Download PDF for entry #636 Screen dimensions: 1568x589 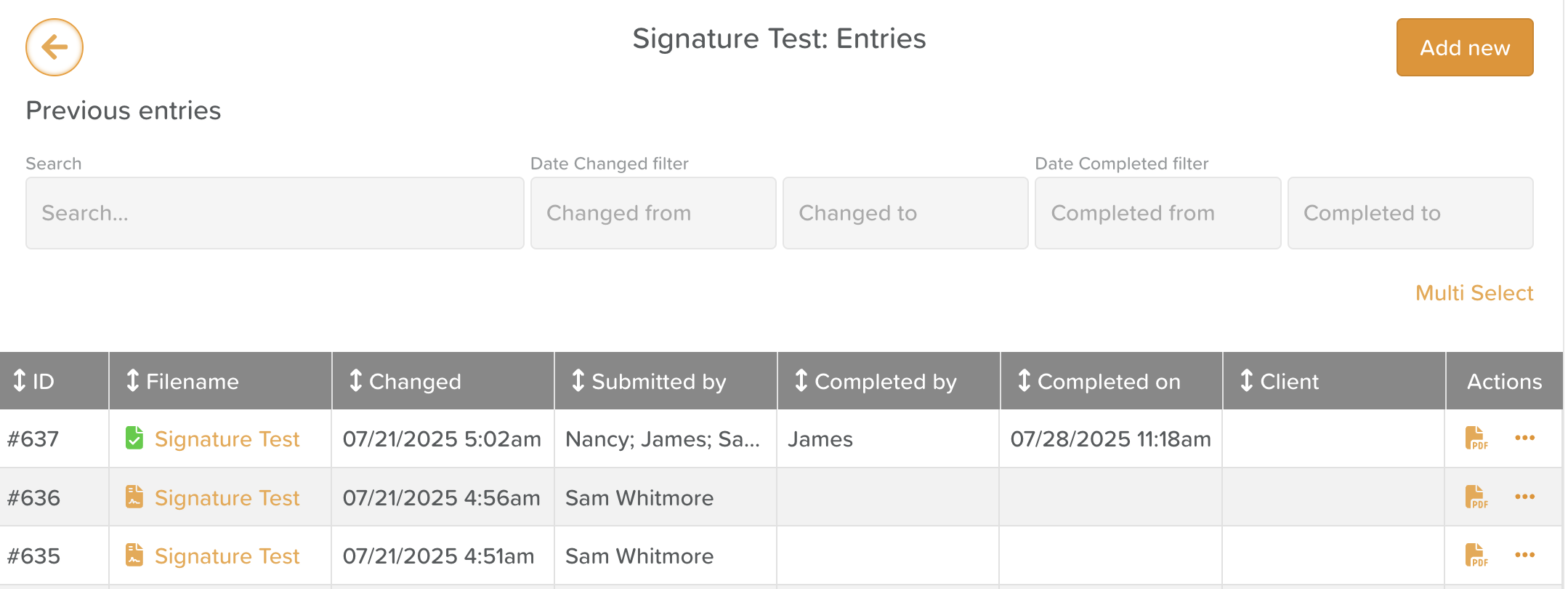point(1476,497)
